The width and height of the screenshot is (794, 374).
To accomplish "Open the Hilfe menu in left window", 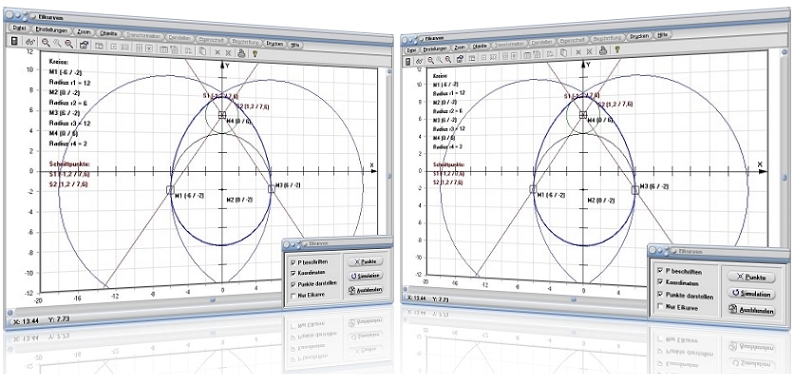I will (x=296, y=45).
